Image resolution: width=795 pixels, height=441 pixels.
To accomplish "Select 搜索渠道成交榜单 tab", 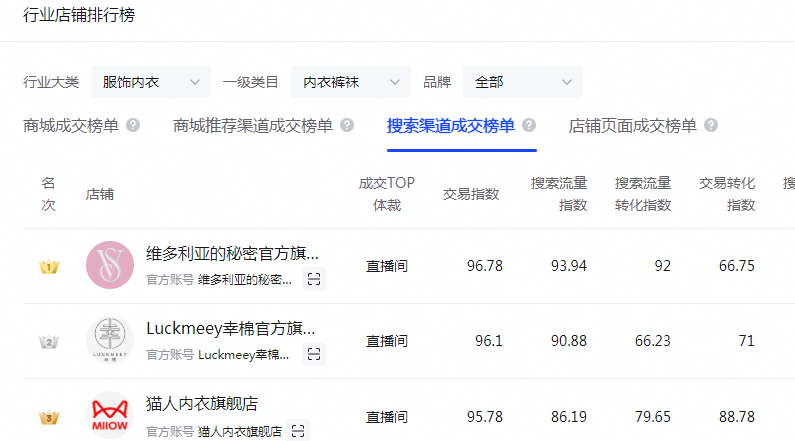I will tap(451, 126).
